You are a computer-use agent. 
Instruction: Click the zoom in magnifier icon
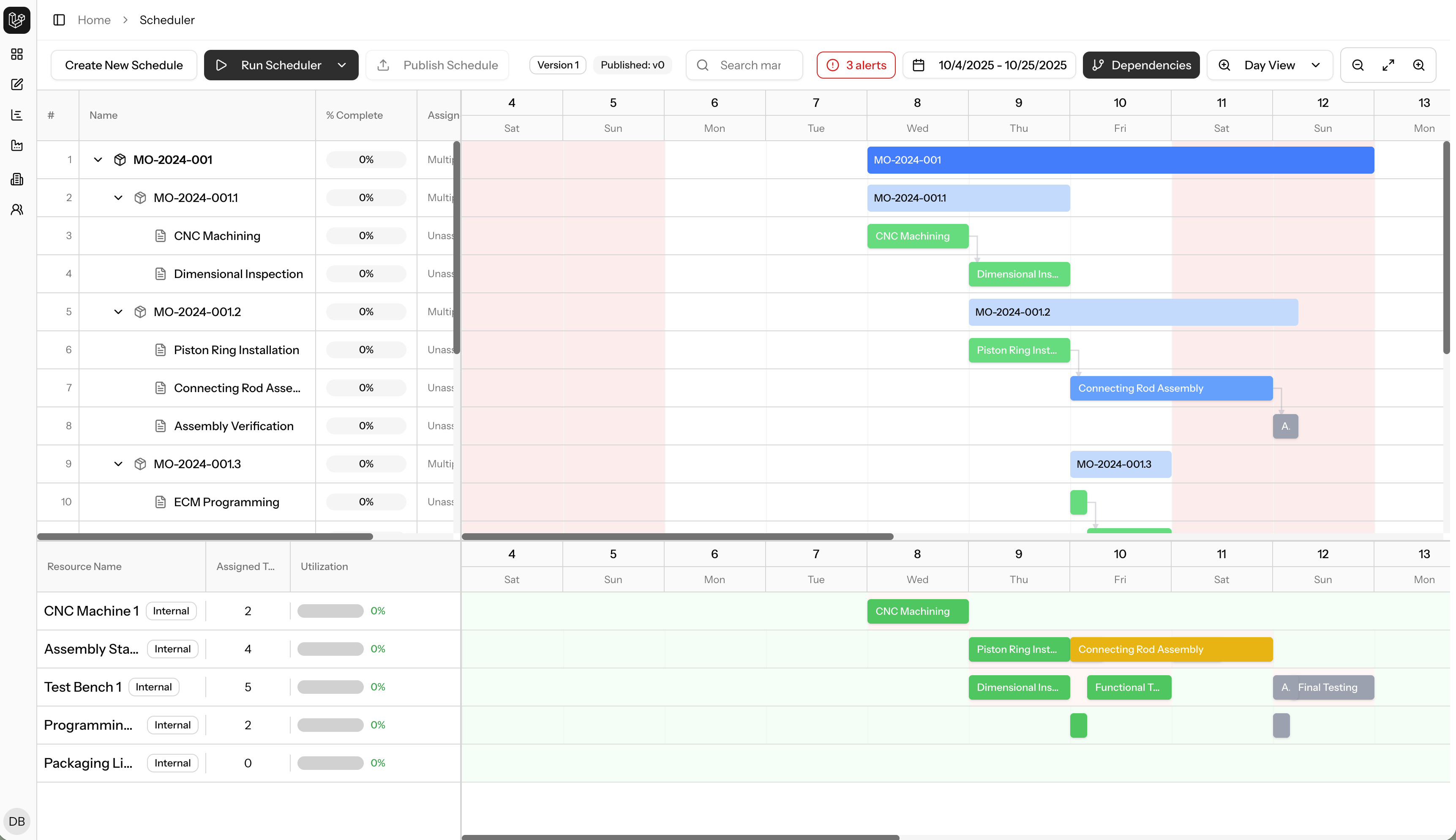point(1418,65)
